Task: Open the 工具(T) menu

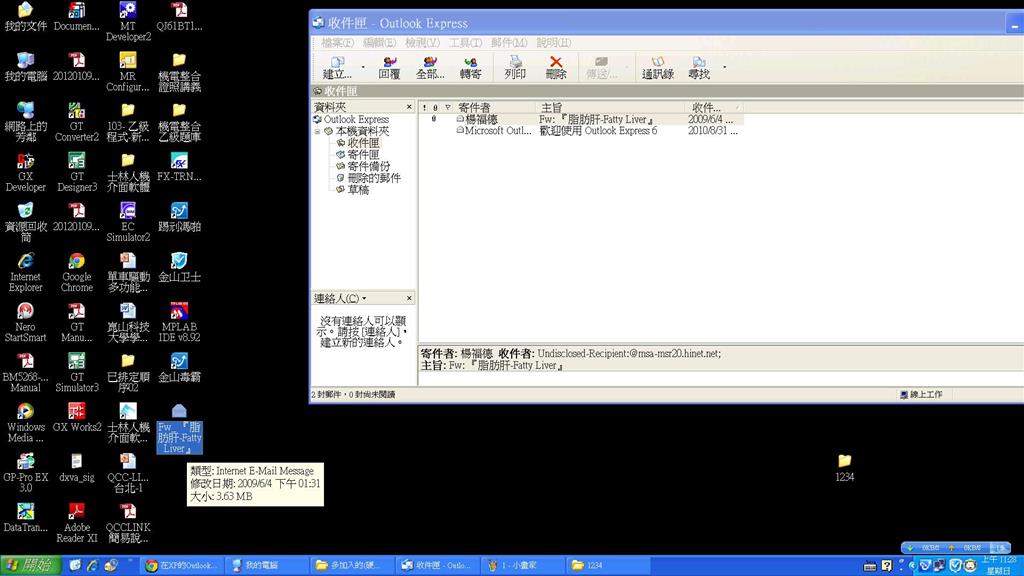Action: (x=465, y=42)
